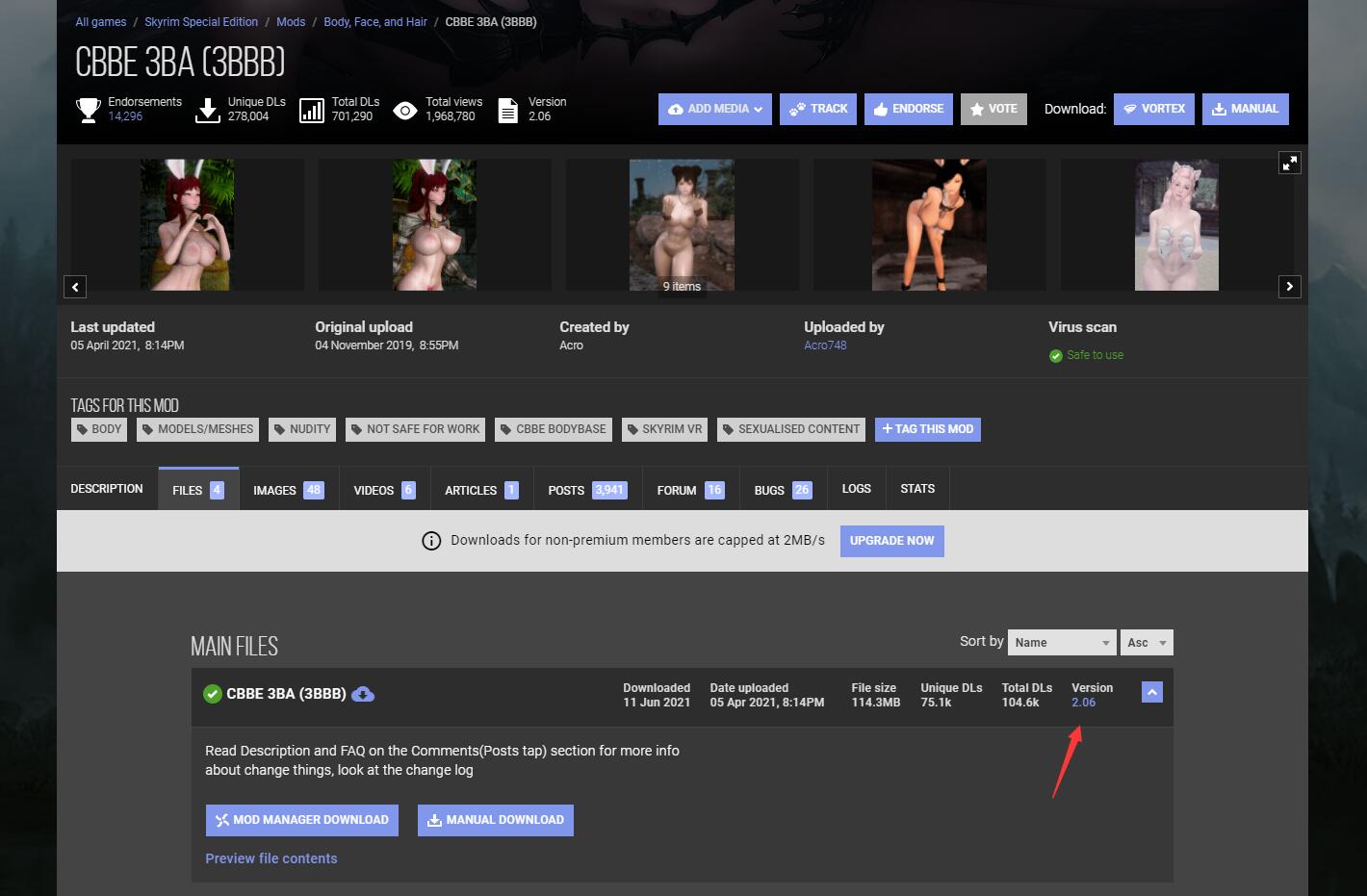This screenshot has height=896, width=1367.
Task: Open the Asc sort order dropdown
Action: coord(1147,642)
